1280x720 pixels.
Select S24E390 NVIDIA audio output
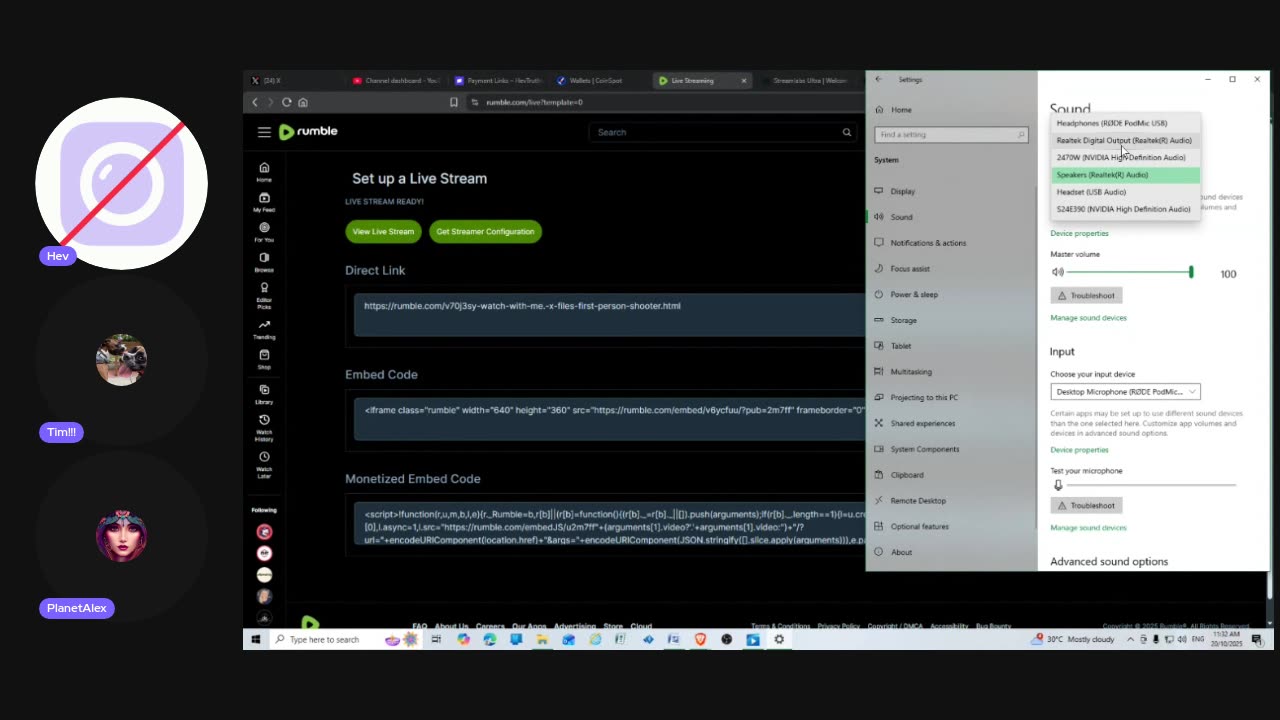click(1125, 209)
